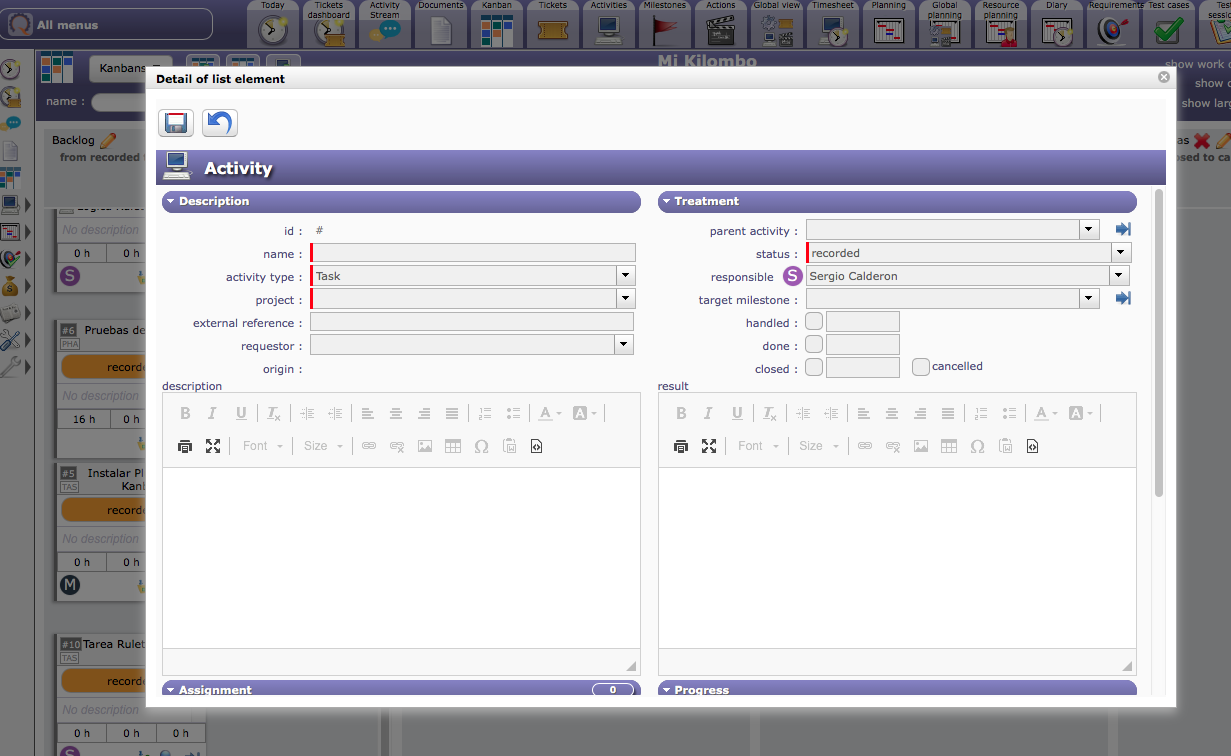Image resolution: width=1231 pixels, height=756 pixels.
Task: Go to parent activity arrow icon
Action: [1123, 230]
